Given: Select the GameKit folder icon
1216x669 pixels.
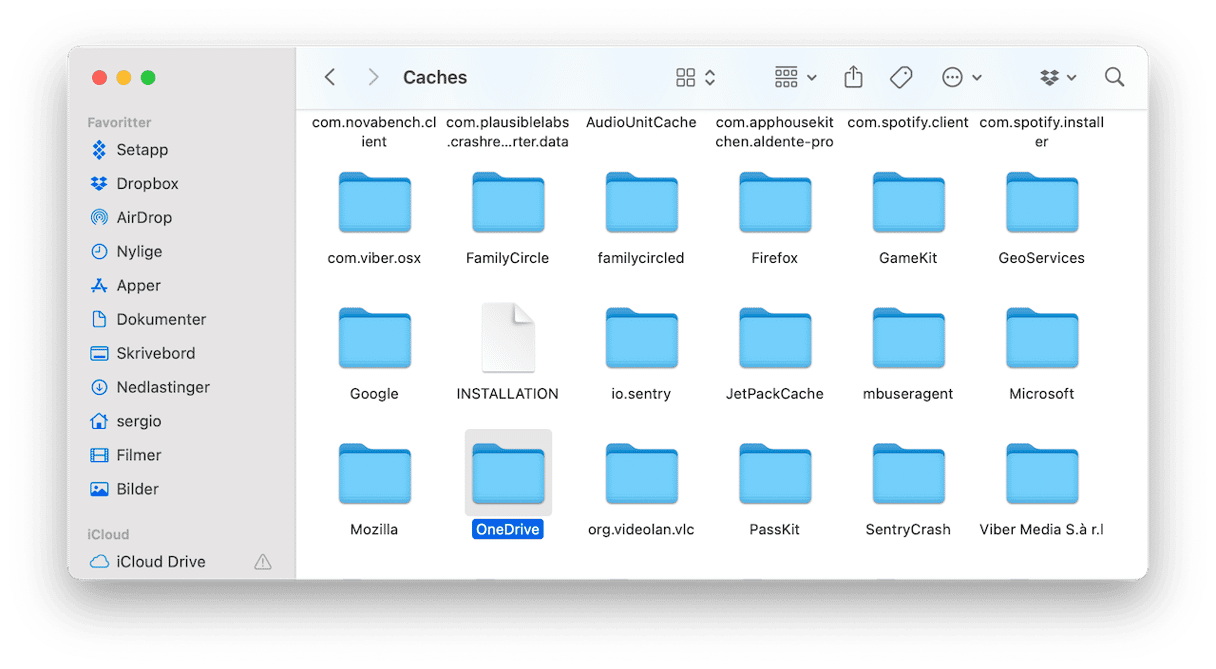Looking at the screenshot, I should click(x=908, y=203).
